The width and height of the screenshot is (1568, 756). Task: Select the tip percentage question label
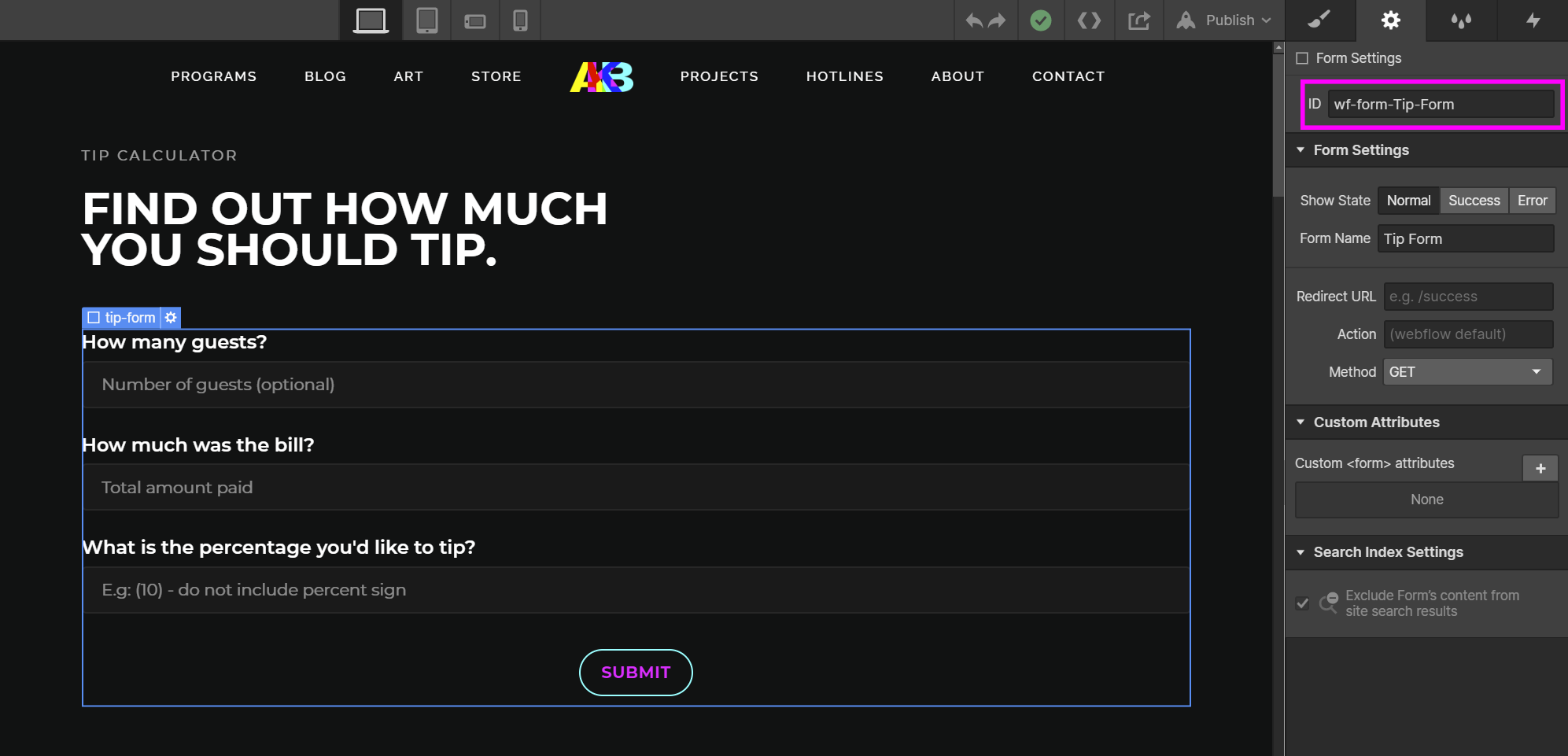click(x=279, y=548)
